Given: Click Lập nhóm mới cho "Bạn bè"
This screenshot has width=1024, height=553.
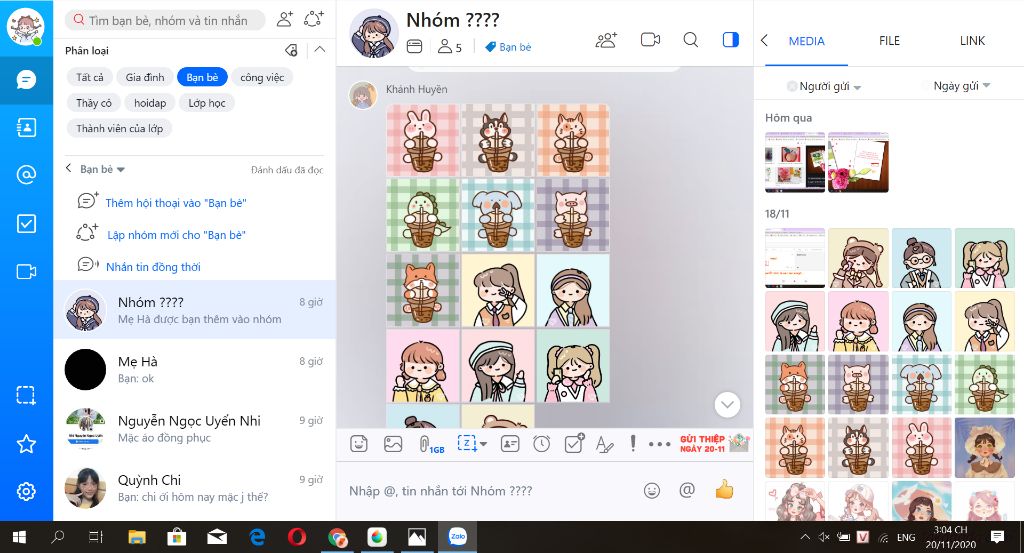Looking at the screenshot, I should (176, 234).
